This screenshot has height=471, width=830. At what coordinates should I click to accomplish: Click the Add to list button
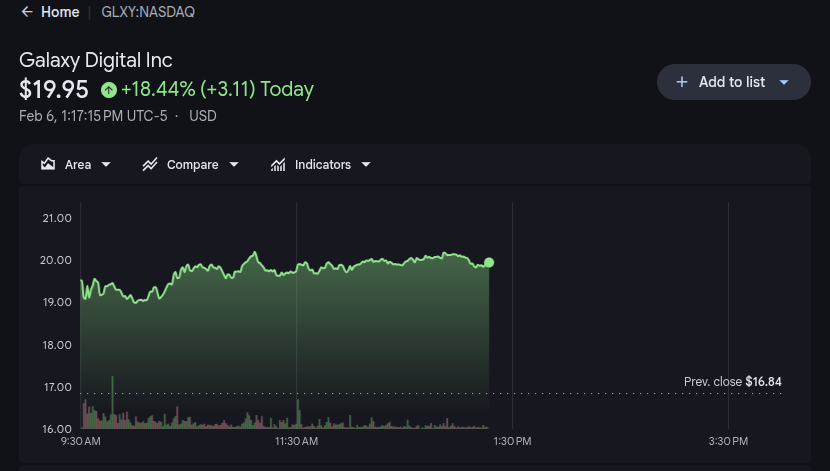733,82
